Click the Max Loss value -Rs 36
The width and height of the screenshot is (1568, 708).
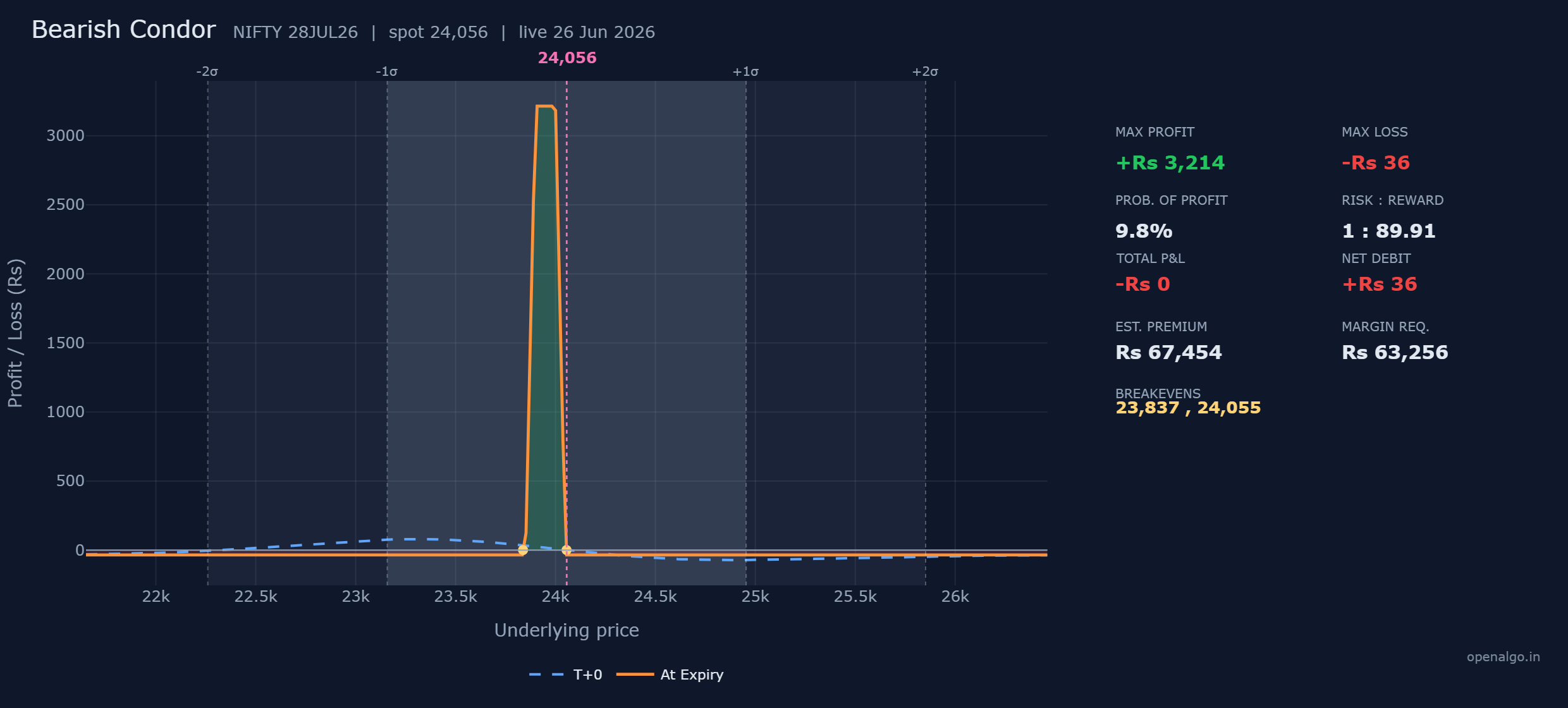[1376, 162]
